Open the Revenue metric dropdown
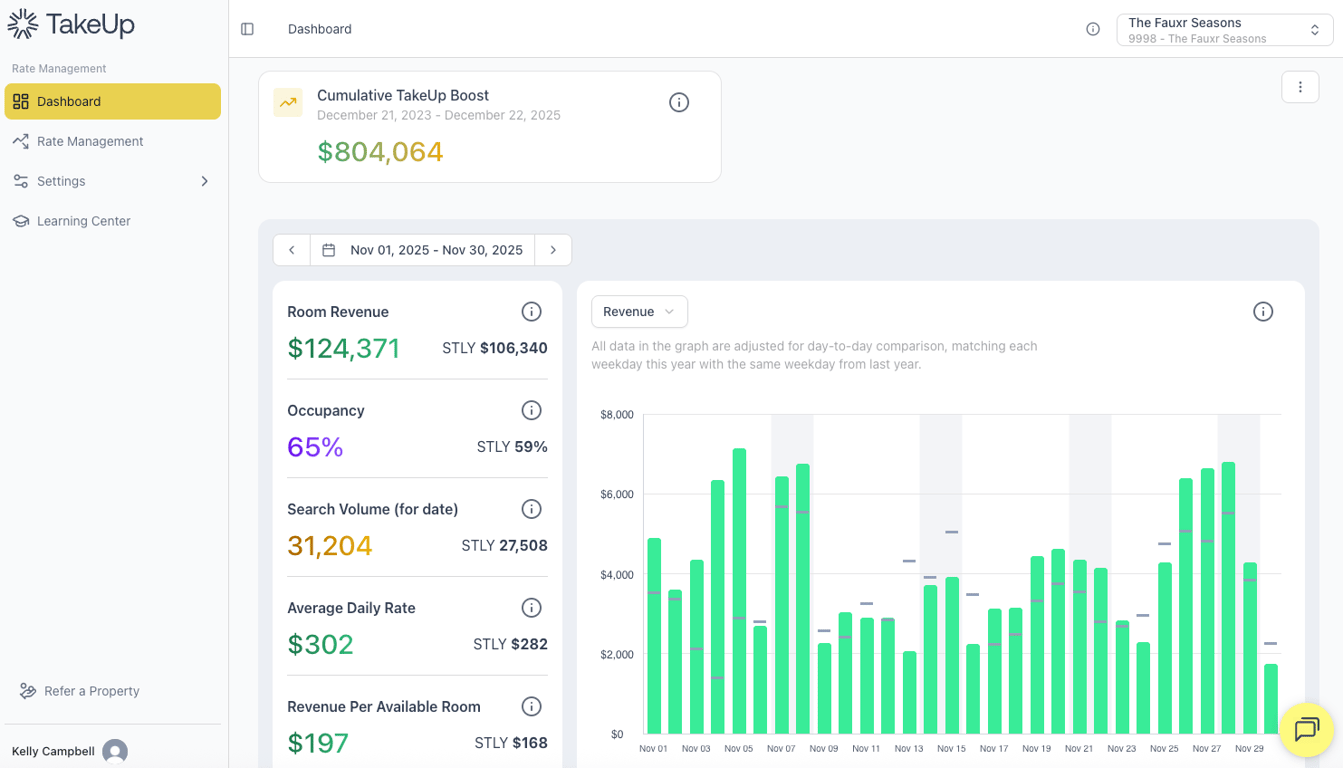The width and height of the screenshot is (1343, 768). click(x=639, y=311)
